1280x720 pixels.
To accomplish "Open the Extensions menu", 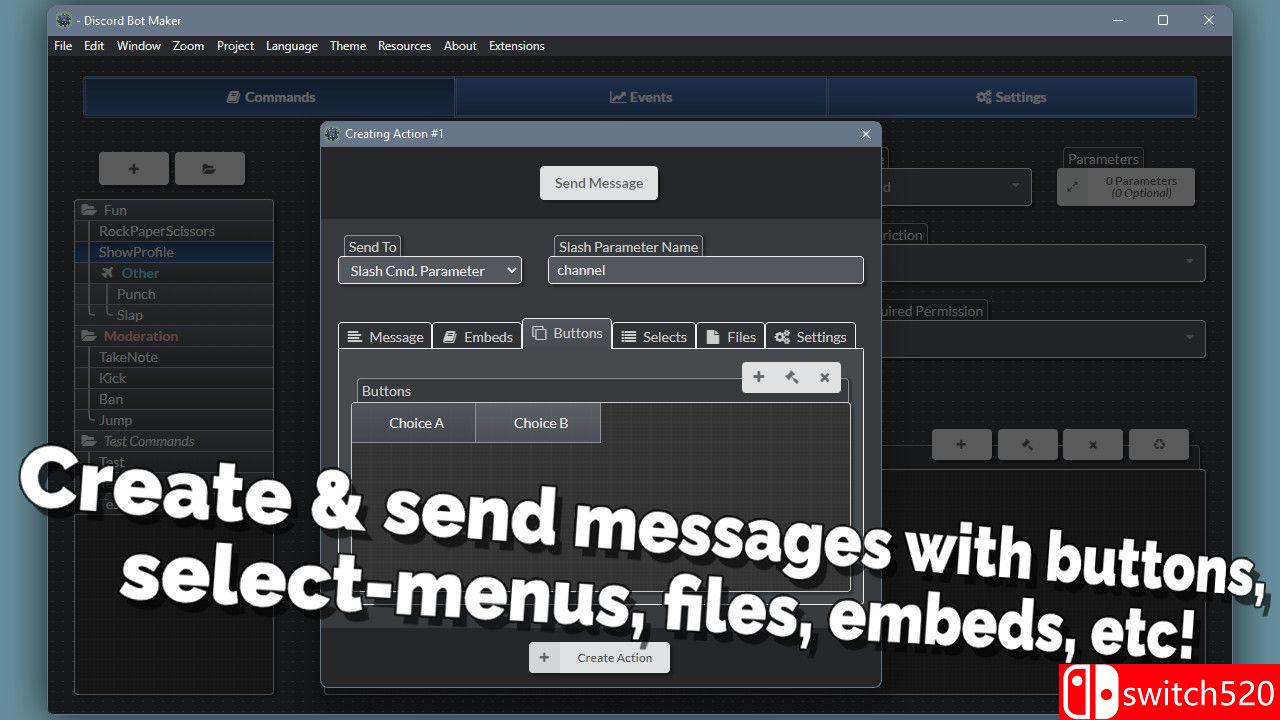I will [516, 46].
